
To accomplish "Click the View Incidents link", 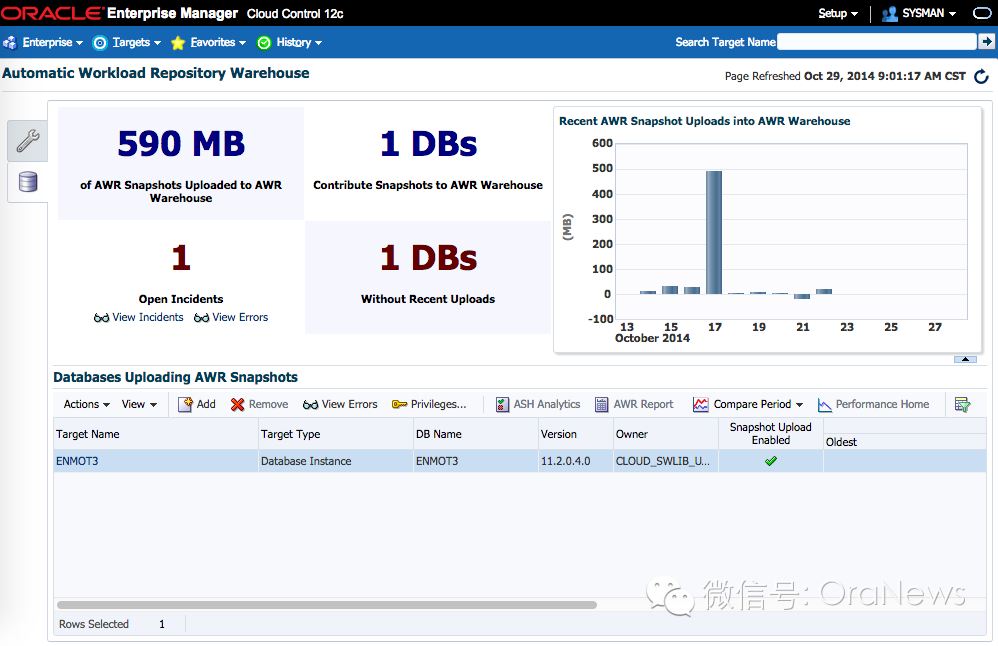I will point(148,317).
